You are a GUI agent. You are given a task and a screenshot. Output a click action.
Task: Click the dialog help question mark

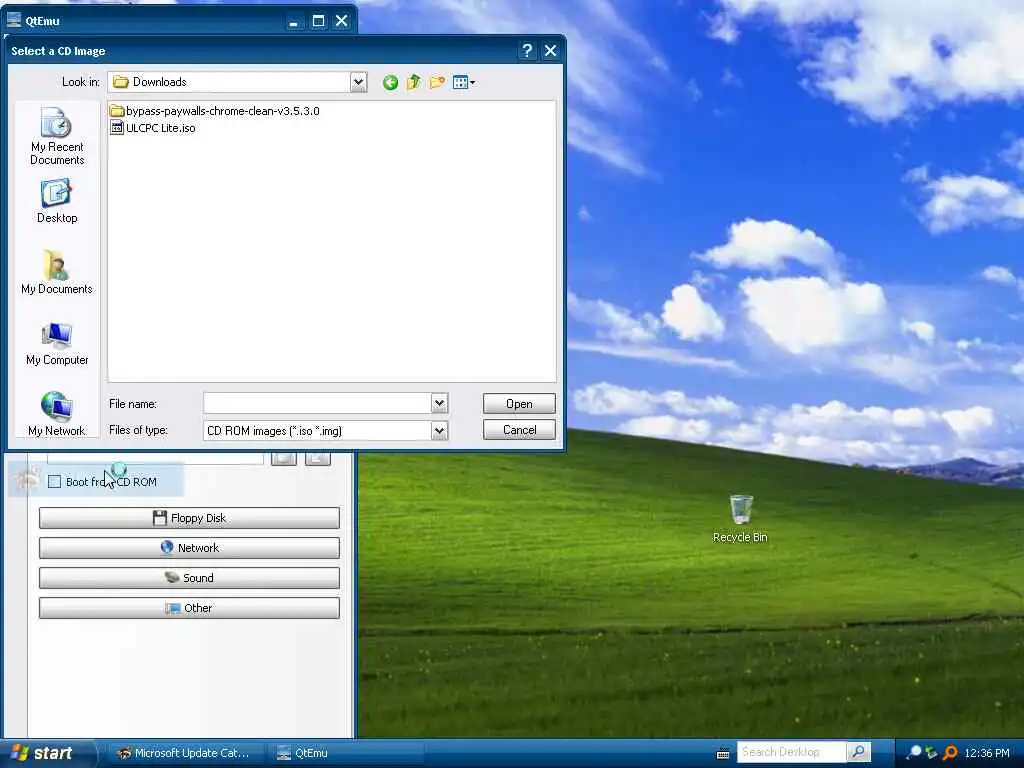tap(527, 51)
